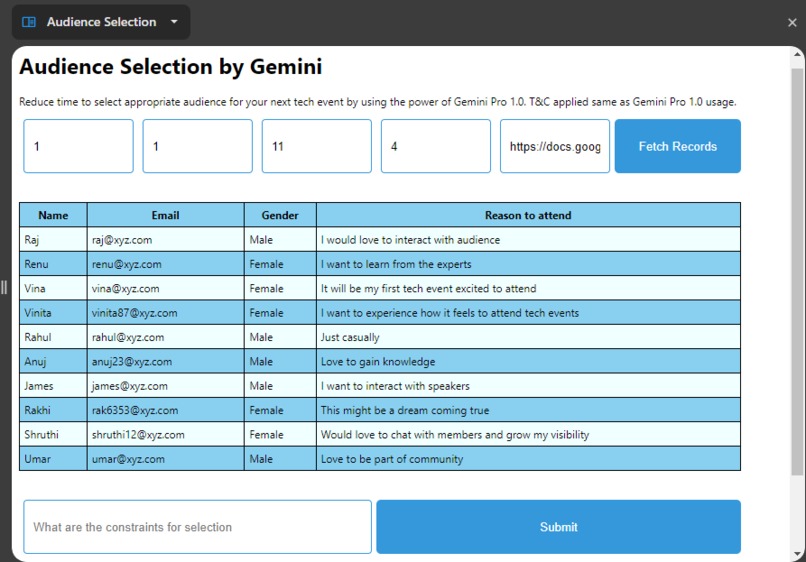This screenshot has height=562, width=806.
Task: Click the Gender column header
Action: (280, 215)
